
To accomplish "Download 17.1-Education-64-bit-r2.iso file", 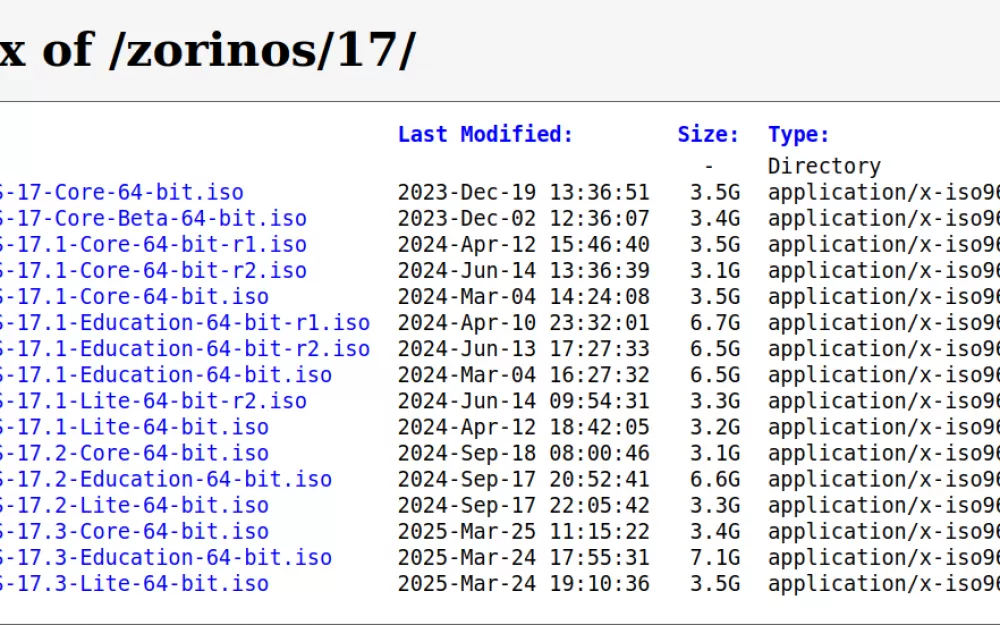I will click(x=185, y=349).
